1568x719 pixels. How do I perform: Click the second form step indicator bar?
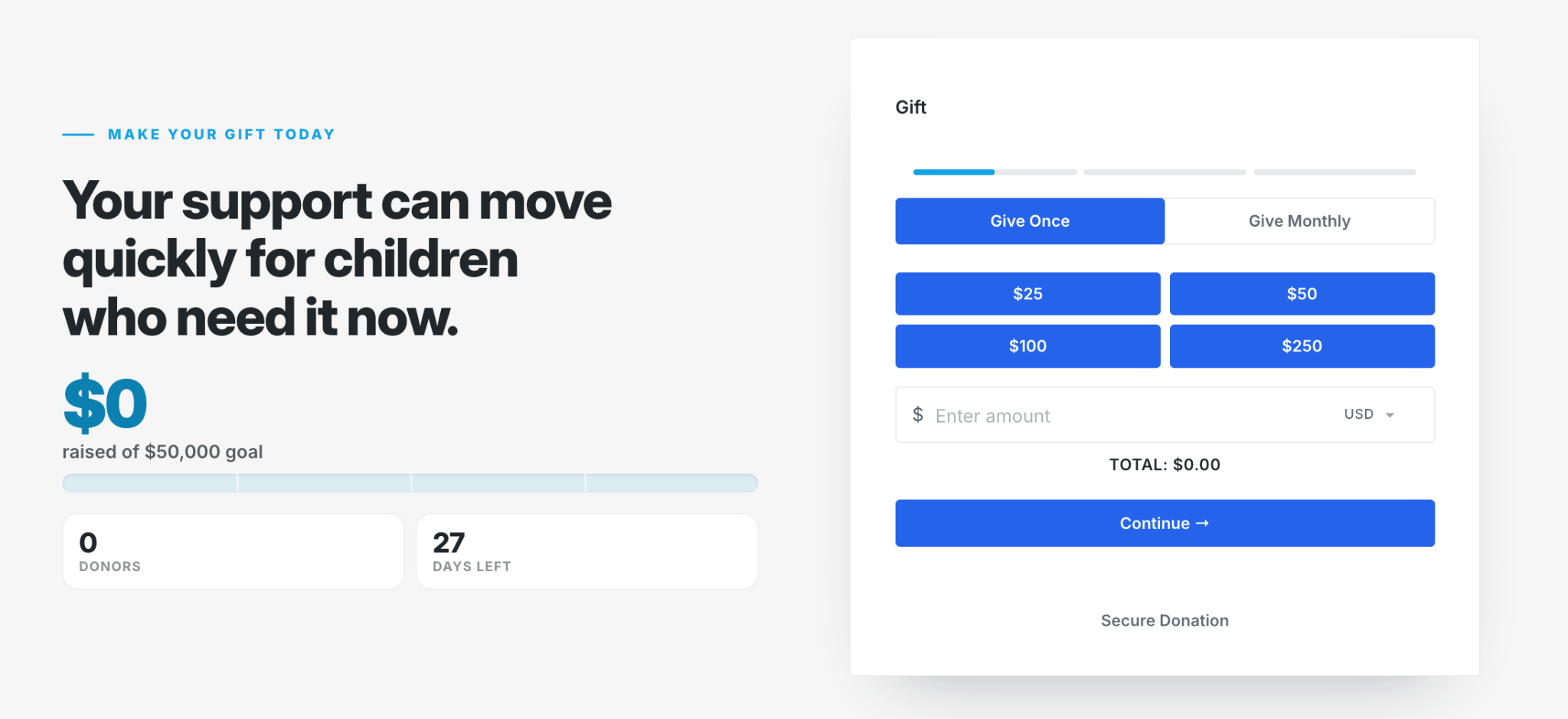1165,172
